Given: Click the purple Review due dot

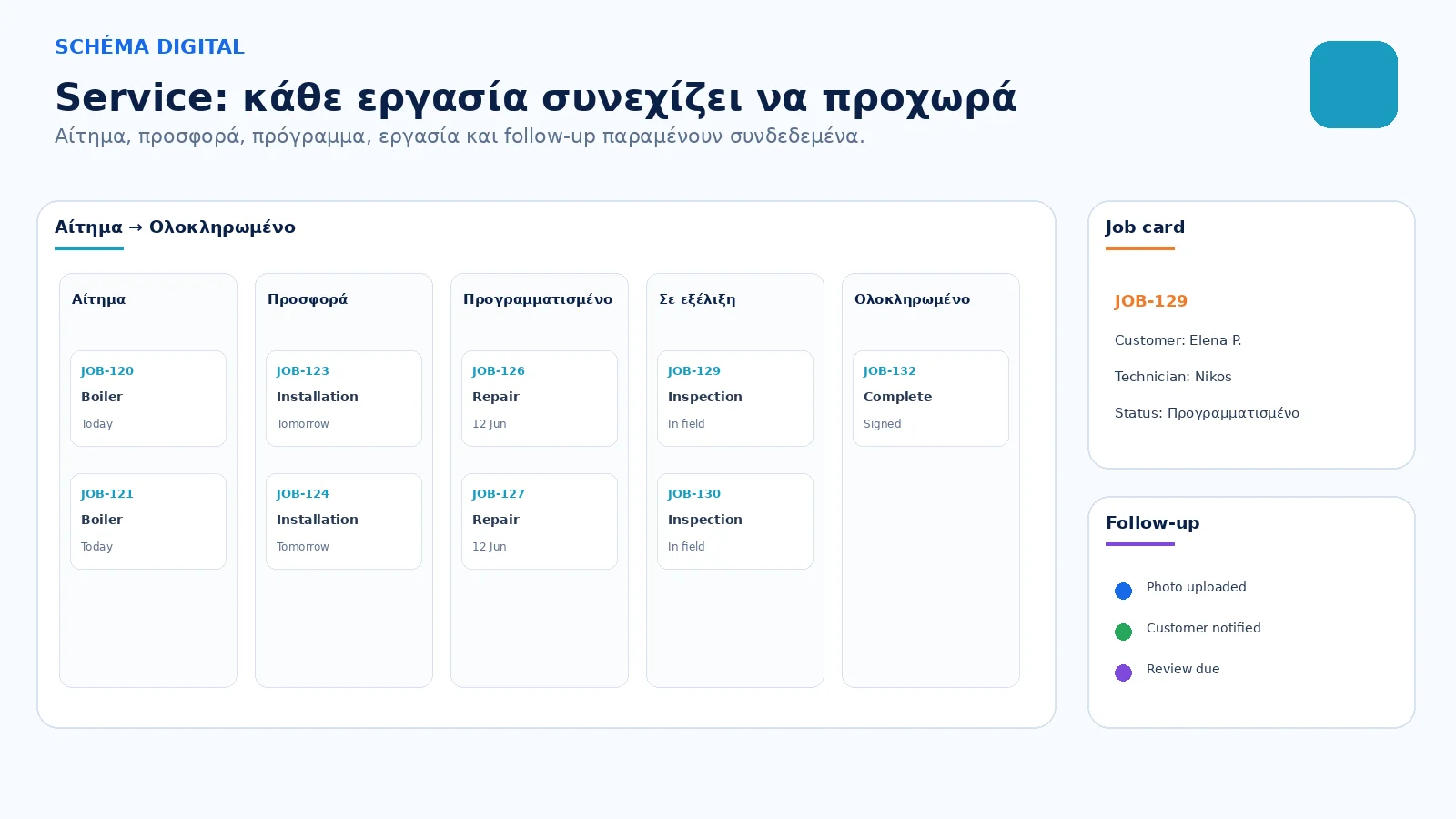Looking at the screenshot, I should (1123, 672).
